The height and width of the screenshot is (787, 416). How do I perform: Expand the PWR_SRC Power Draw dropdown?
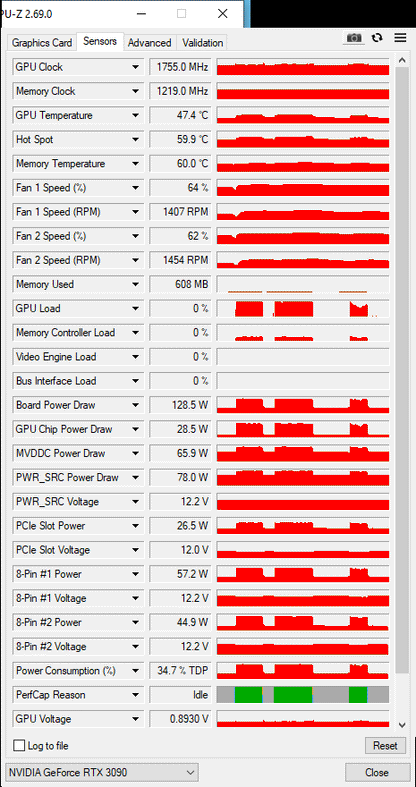[135, 477]
